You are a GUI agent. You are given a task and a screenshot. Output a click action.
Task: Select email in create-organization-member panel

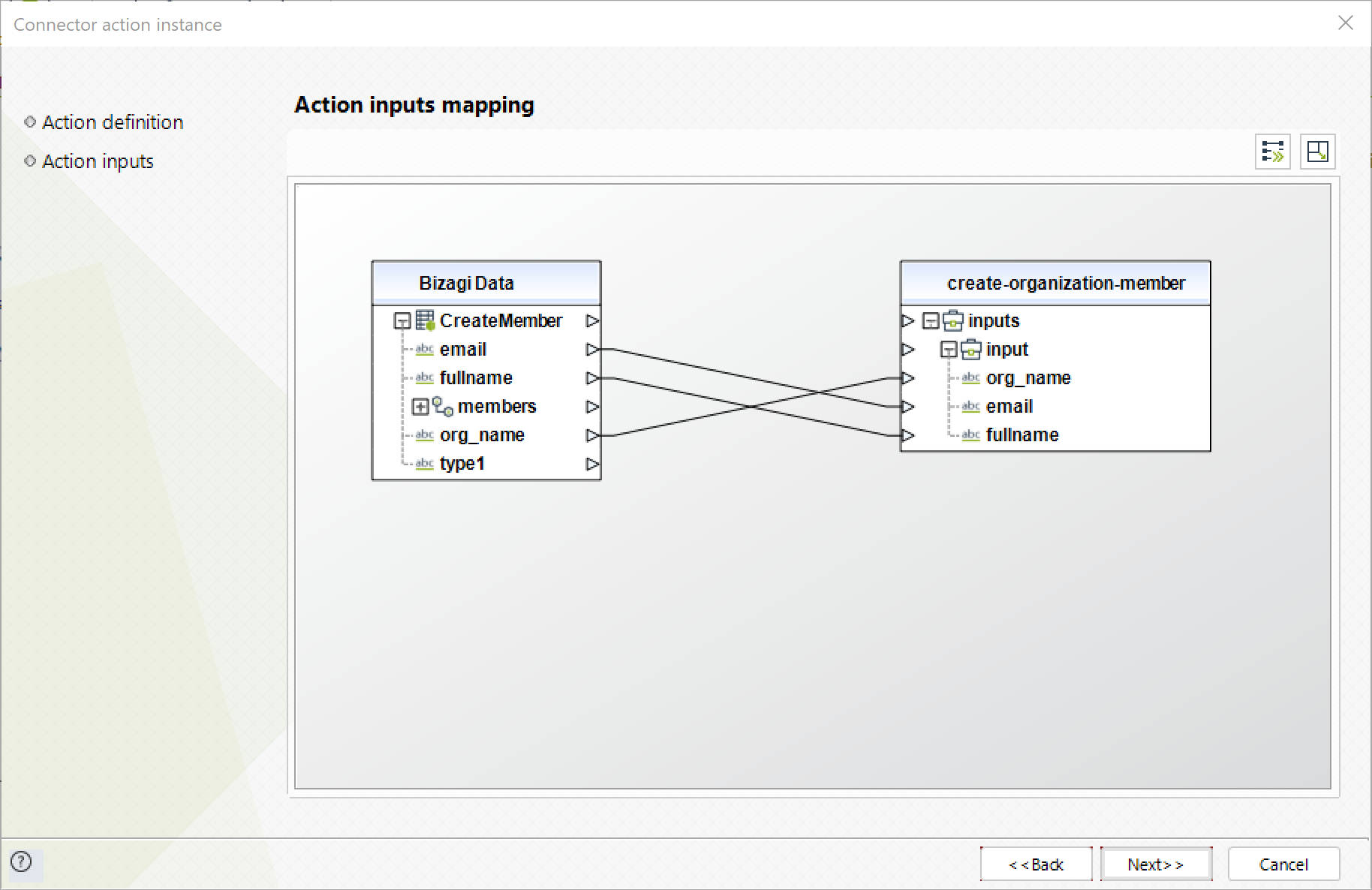point(1009,406)
